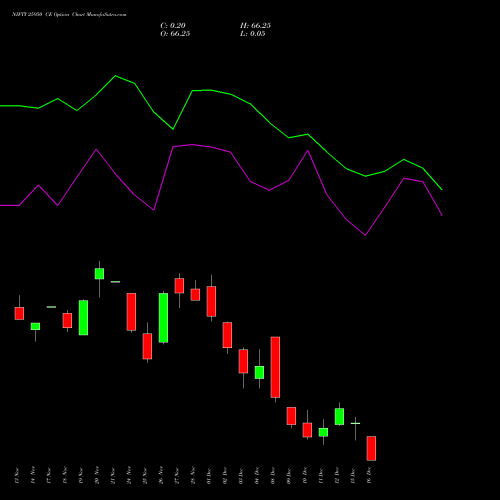Screen dimensions: 500x500
Task: Click the chart title text starting with NIFTY
Action: click(x=69, y=14)
